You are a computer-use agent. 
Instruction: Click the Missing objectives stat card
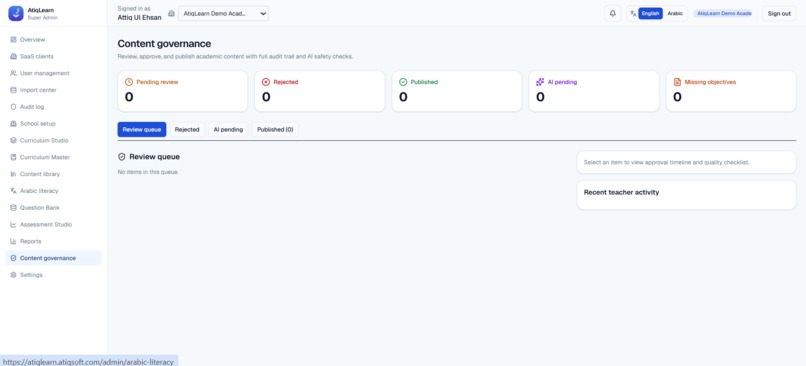pyautogui.click(x=731, y=91)
